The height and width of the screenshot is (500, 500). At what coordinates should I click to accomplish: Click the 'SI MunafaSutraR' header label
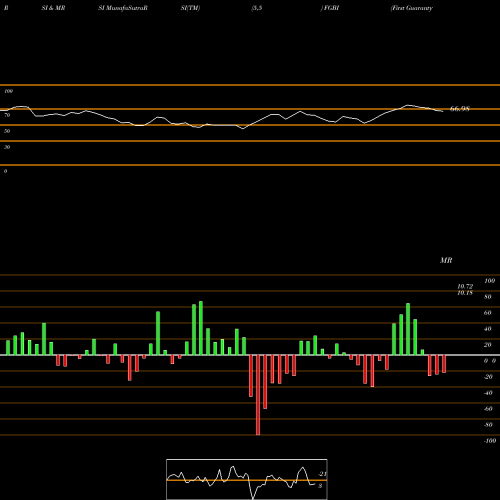click(x=123, y=8)
